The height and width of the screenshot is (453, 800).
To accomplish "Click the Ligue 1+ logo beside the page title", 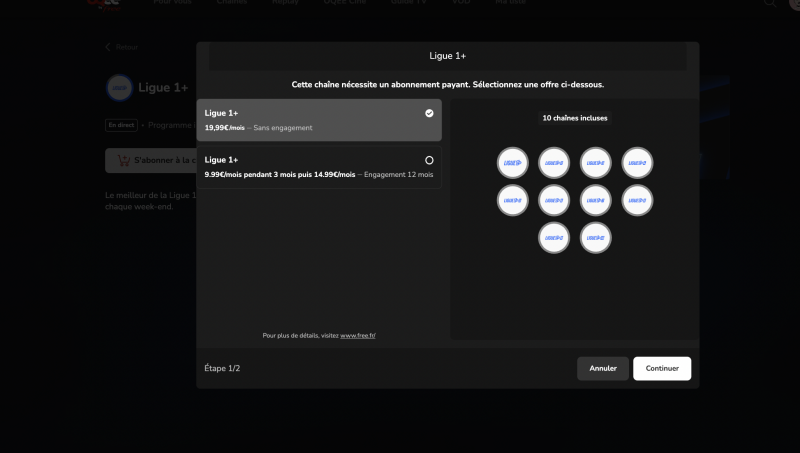I will (119, 88).
